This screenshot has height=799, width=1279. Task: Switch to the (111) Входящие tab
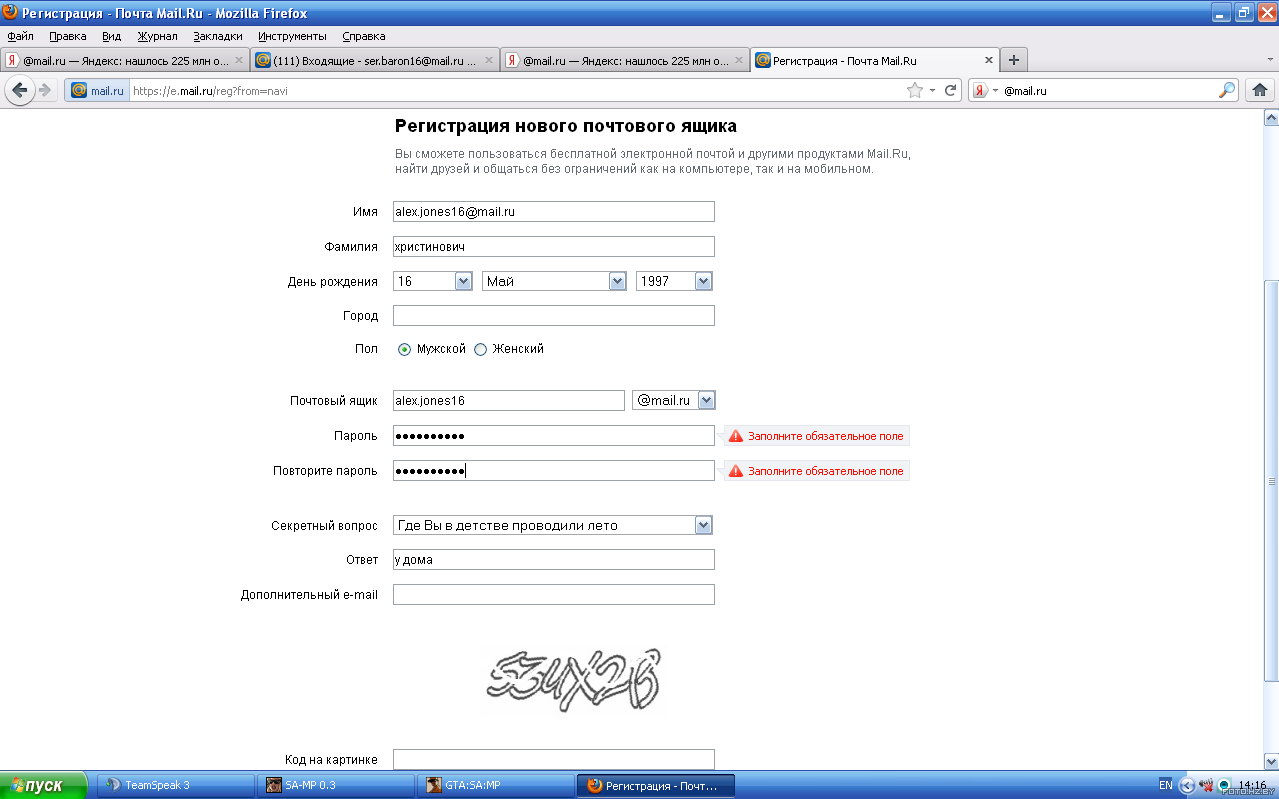[375, 60]
